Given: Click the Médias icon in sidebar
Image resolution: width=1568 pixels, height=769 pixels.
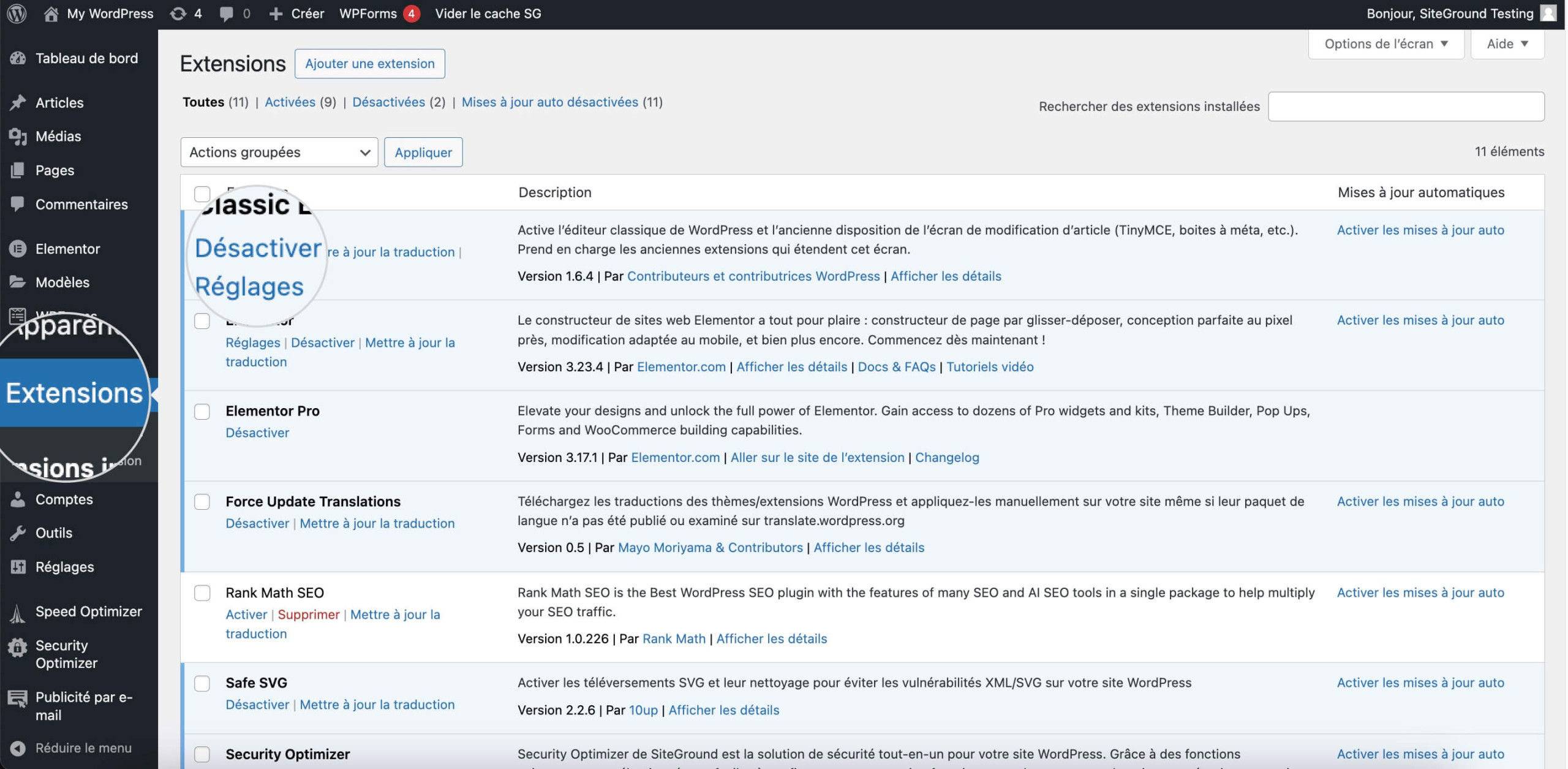Looking at the screenshot, I should (18, 136).
